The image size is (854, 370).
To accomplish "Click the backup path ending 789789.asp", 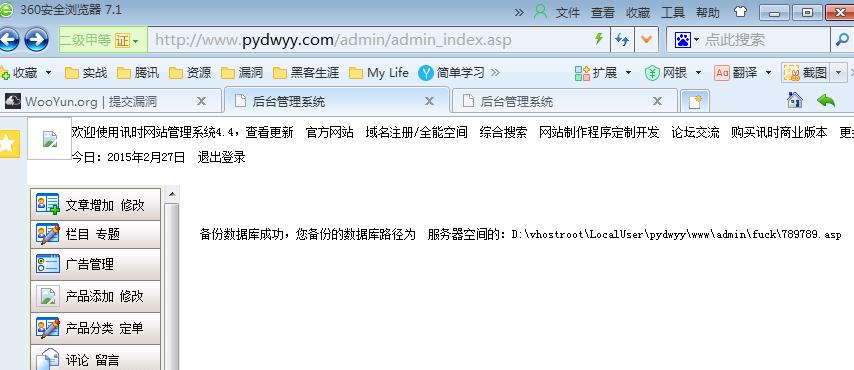I will point(676,235).
